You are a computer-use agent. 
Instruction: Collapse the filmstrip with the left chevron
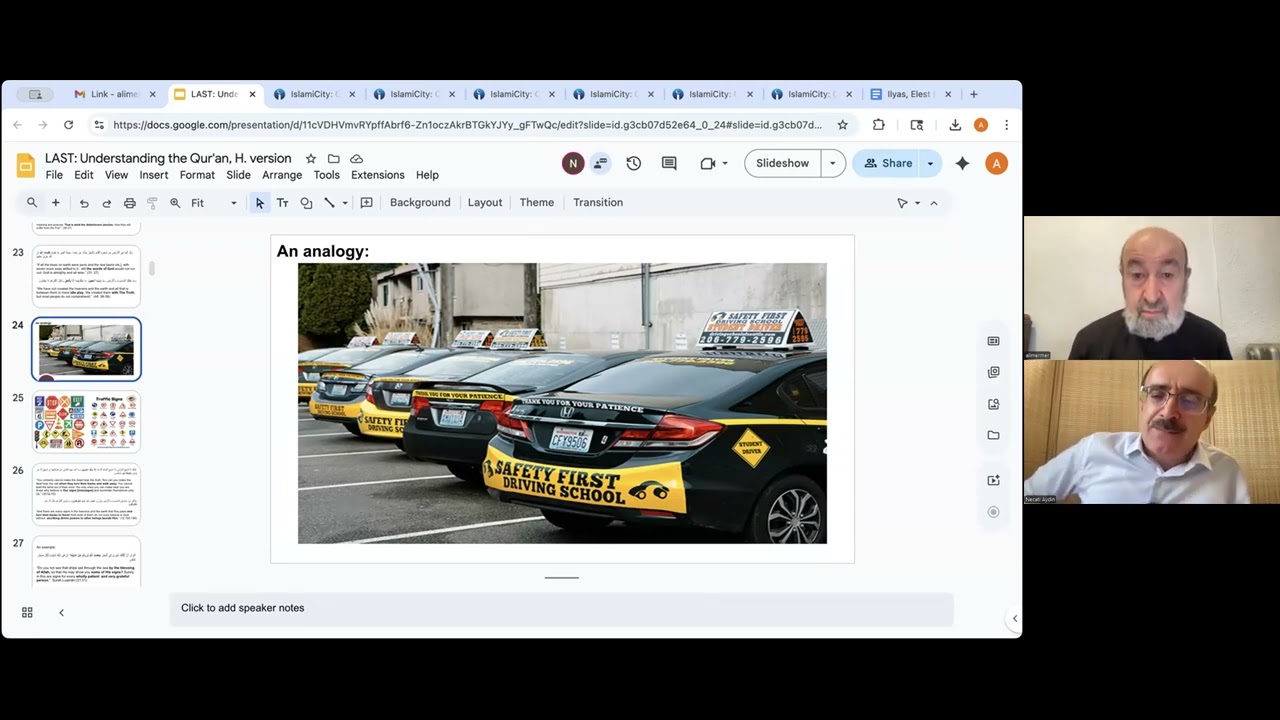[x=61, y=613]
